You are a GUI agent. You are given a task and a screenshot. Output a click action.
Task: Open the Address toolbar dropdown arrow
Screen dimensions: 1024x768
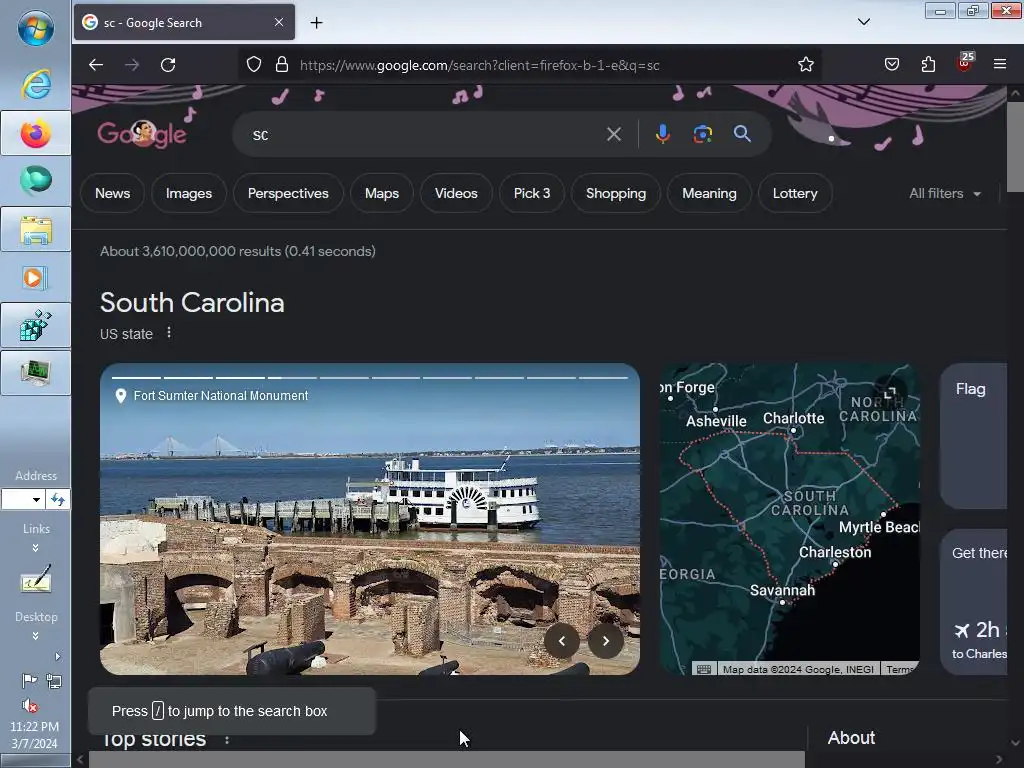coord(37,500)
